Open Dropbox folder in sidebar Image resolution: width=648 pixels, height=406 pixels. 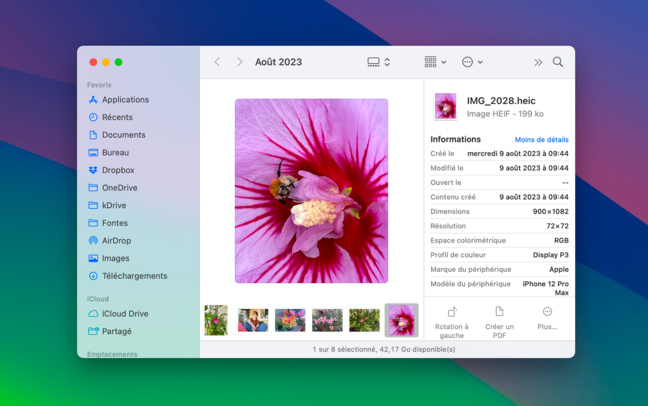click(117, 170)
